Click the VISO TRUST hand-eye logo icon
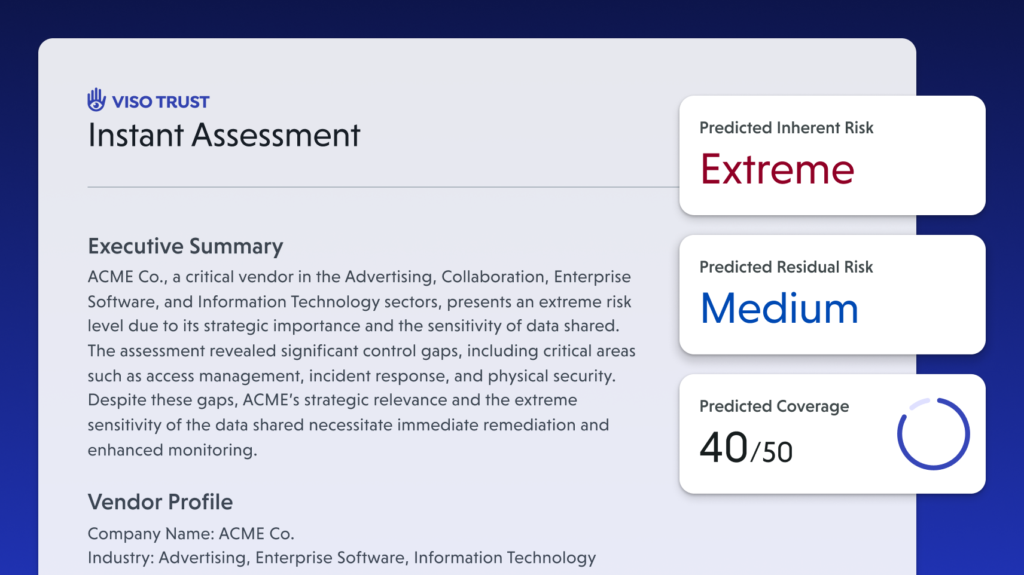Screen dimensions: 1024x575 [x=96, y=100]
